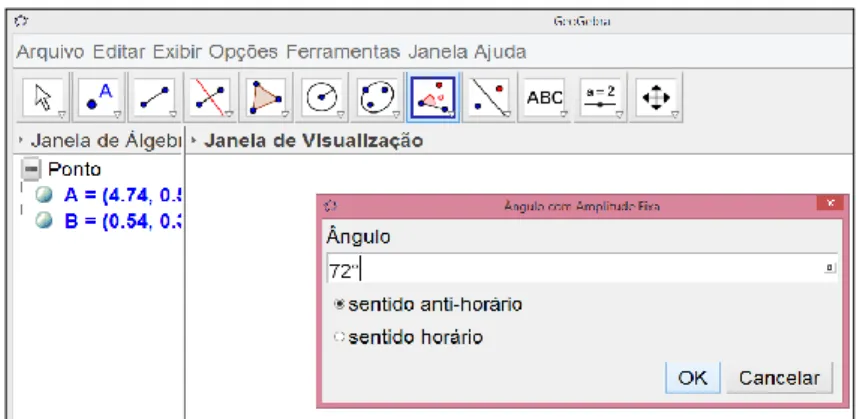860x419 pixels.
Task: Select the Polygon tool
Action: tap(267, 98)
